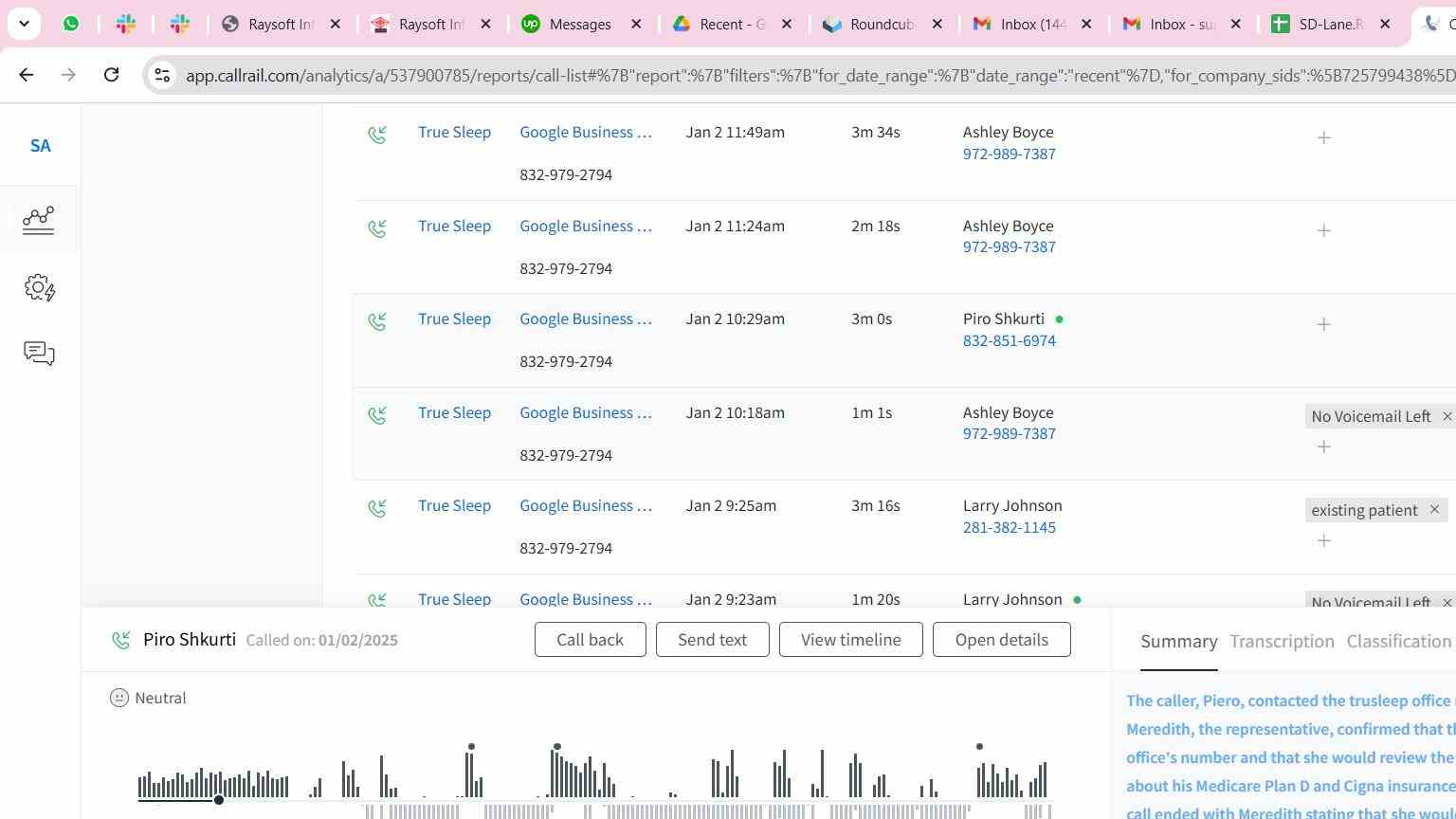1456x819 pixels.
Task: Open the settings gear sidebar icon
Action: 39,288
